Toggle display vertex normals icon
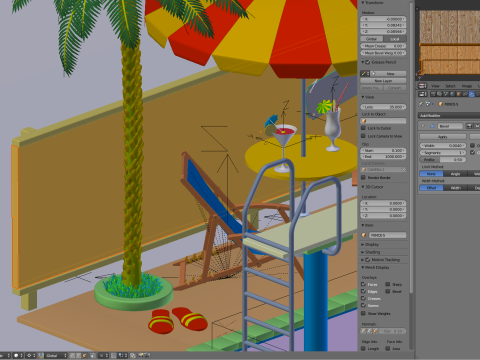 click(364, 331)
